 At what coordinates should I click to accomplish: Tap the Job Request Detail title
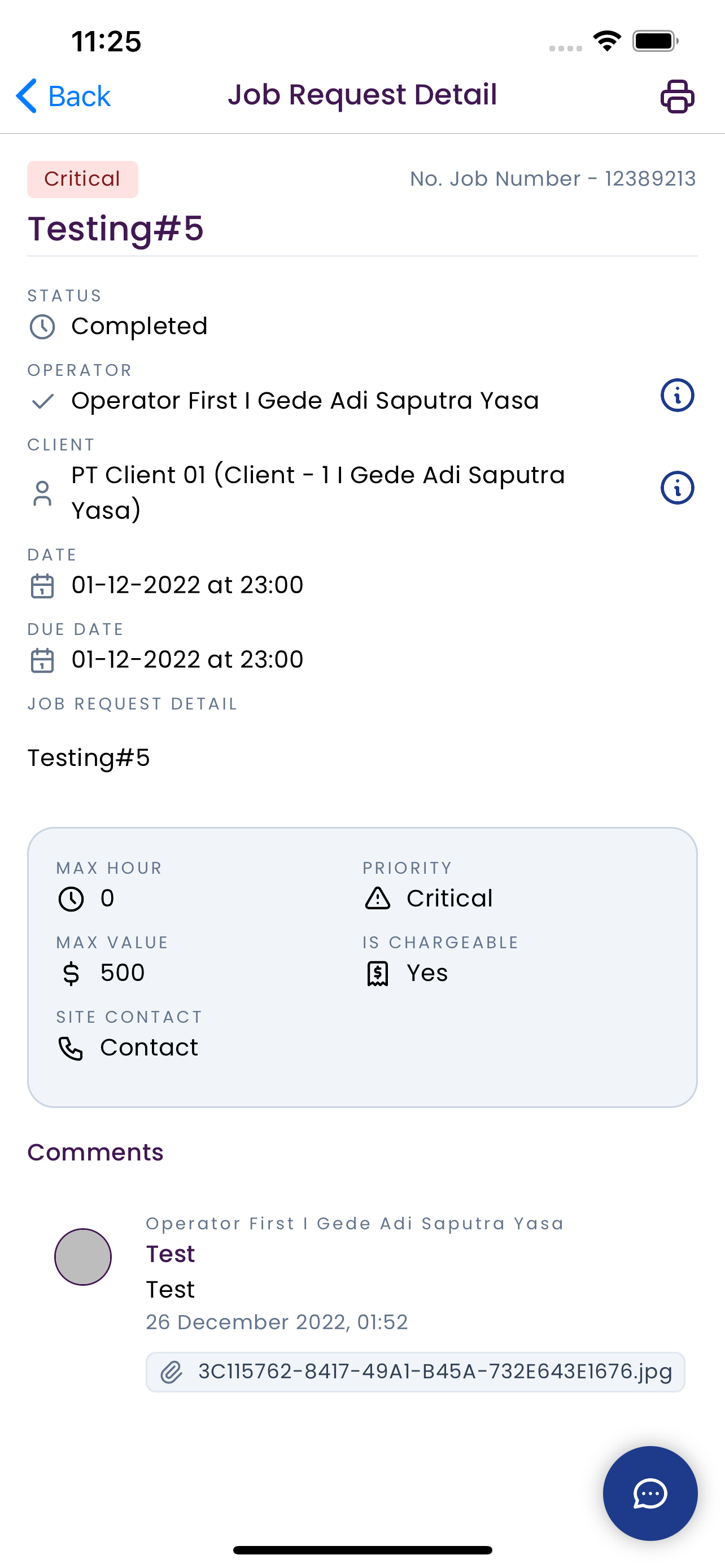pyautogui.click(x=362, y=95)
